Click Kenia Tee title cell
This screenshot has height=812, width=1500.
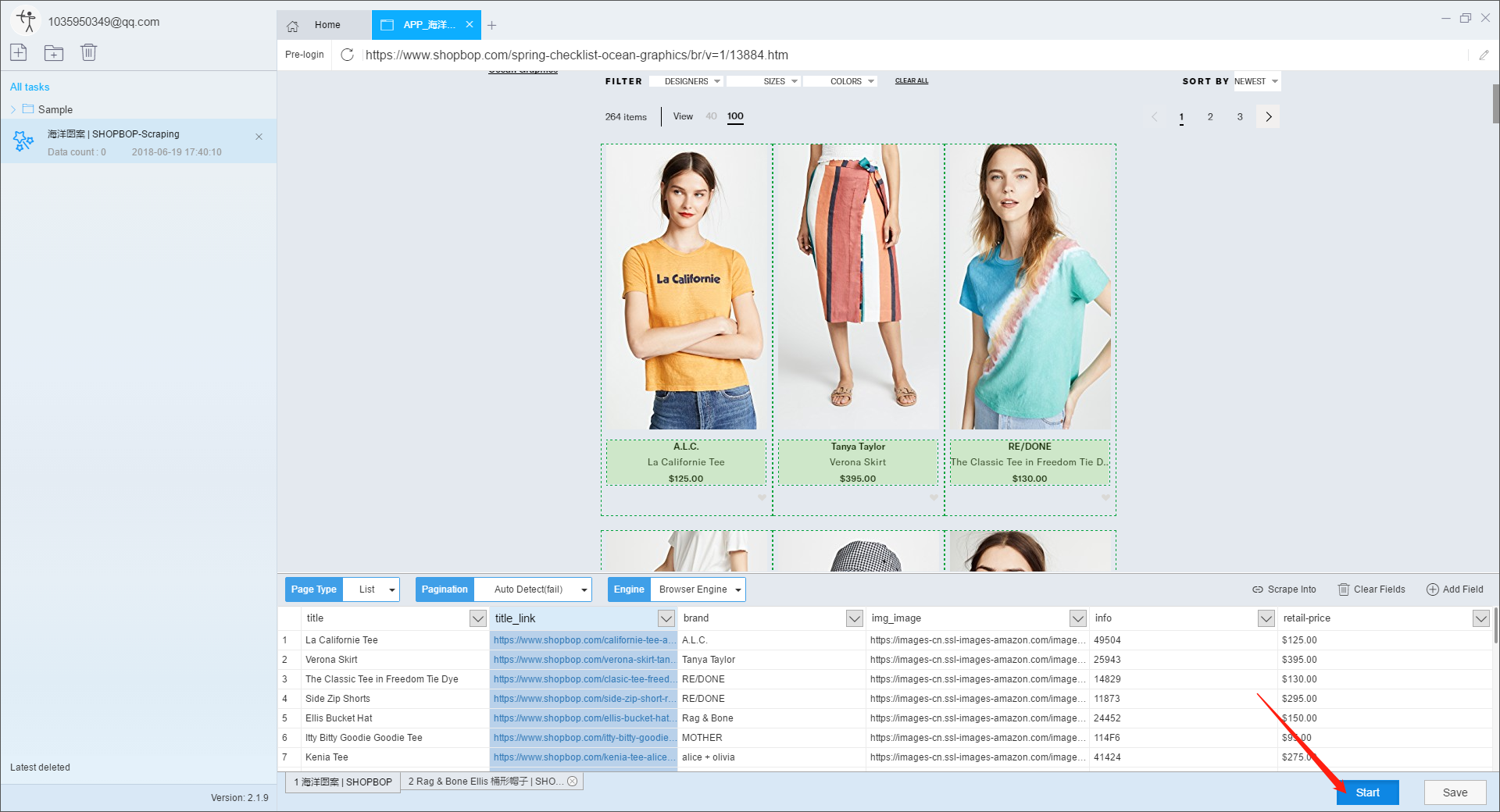(x=395, y=757)
